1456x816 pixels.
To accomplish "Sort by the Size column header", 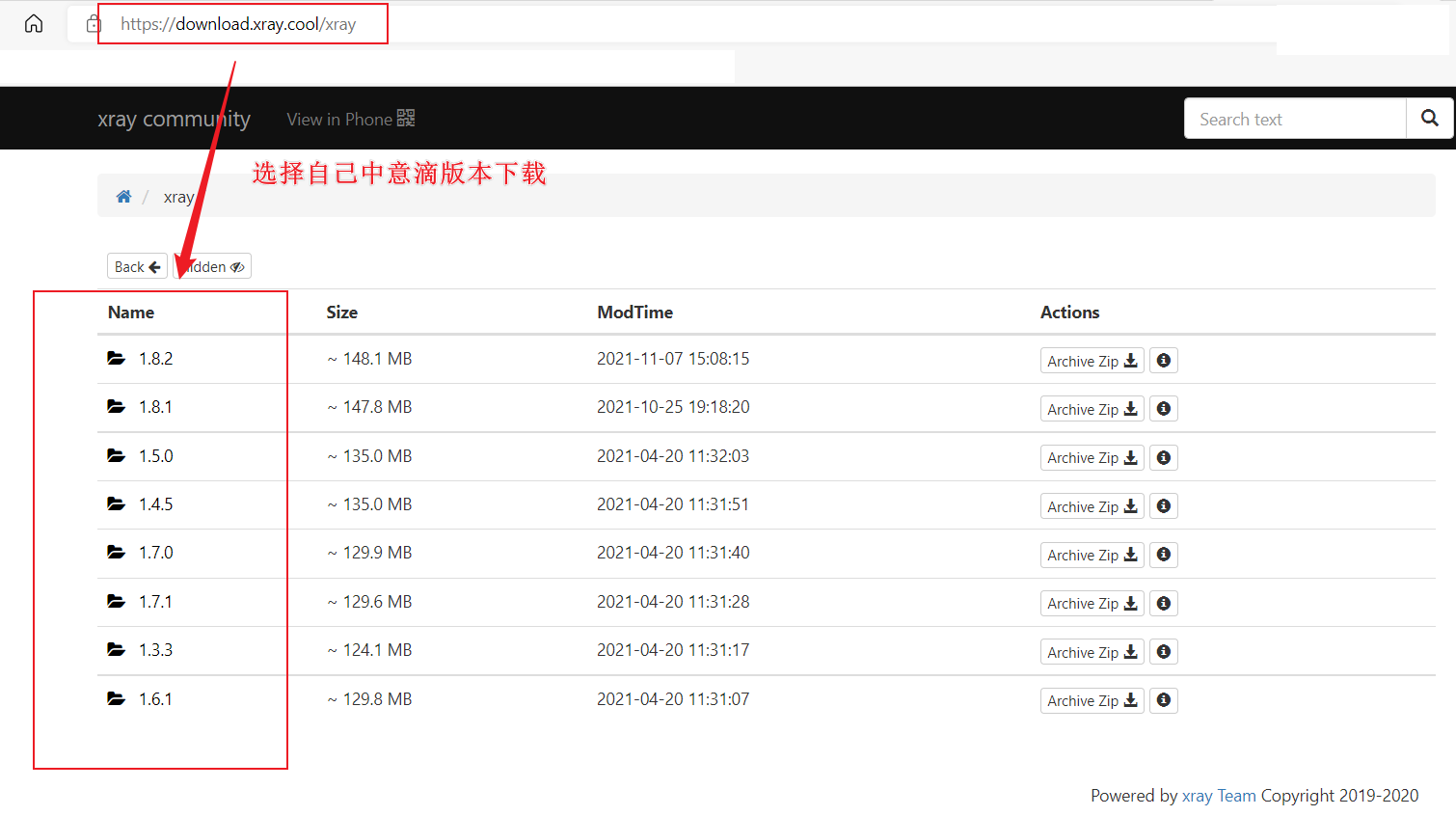I will (341, 313).
